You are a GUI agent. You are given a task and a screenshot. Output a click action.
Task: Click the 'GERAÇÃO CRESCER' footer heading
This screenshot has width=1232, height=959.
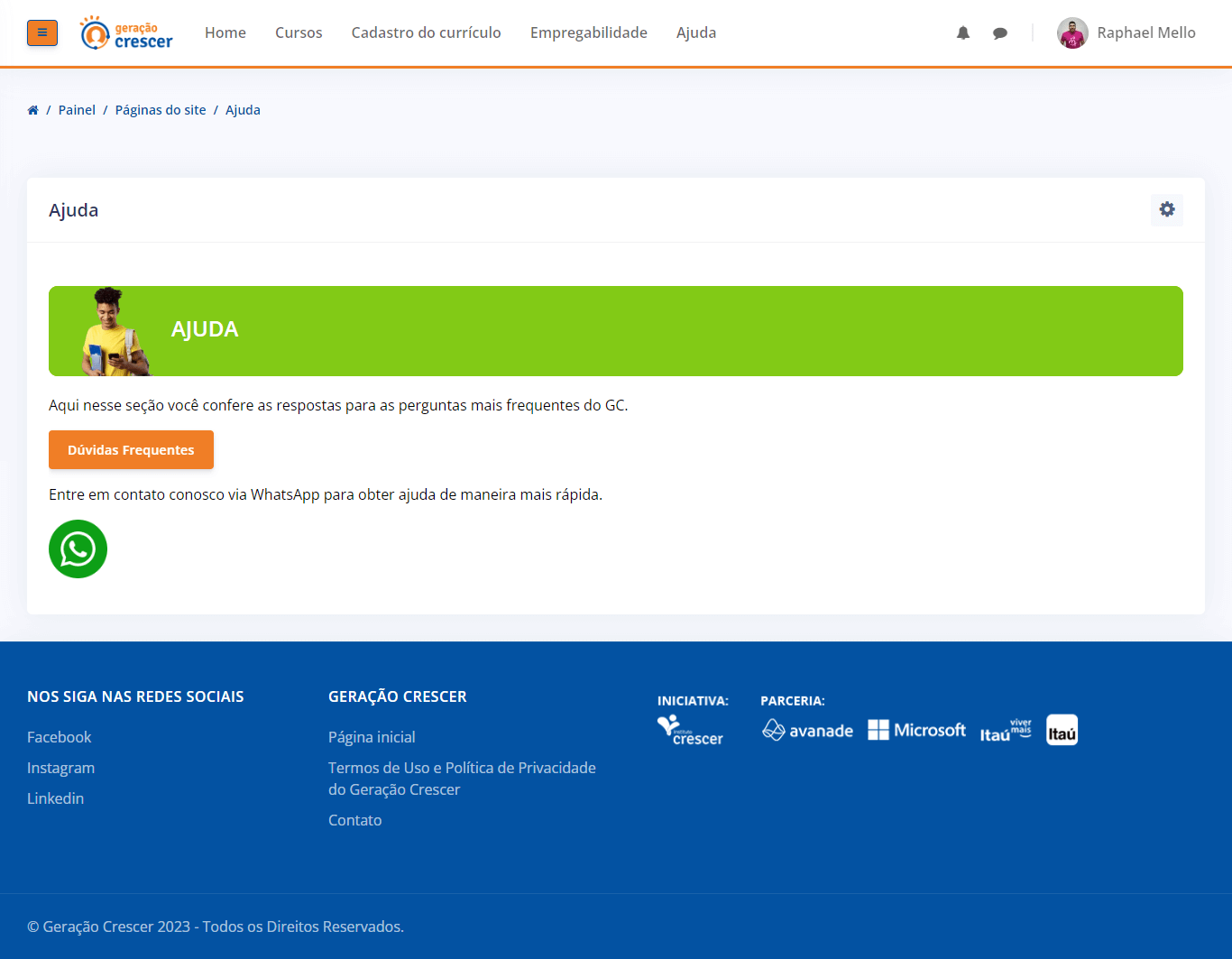click(398, 696)
